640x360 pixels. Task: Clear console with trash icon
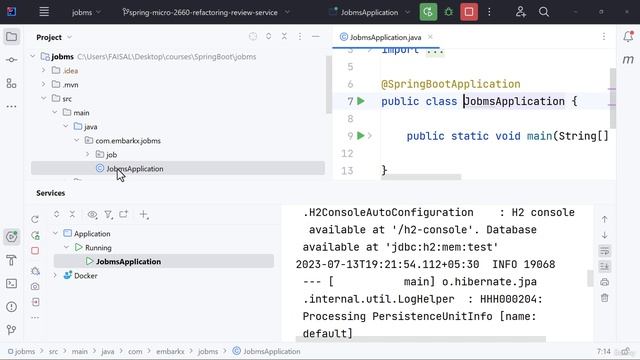(604, 298)
